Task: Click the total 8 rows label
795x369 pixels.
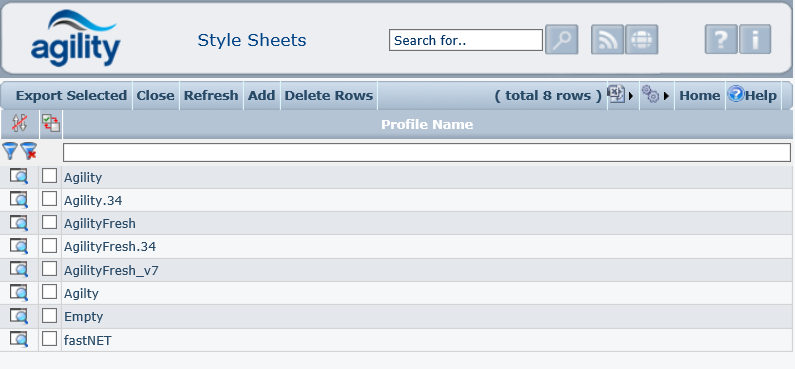Action: (x=548, y=96)
